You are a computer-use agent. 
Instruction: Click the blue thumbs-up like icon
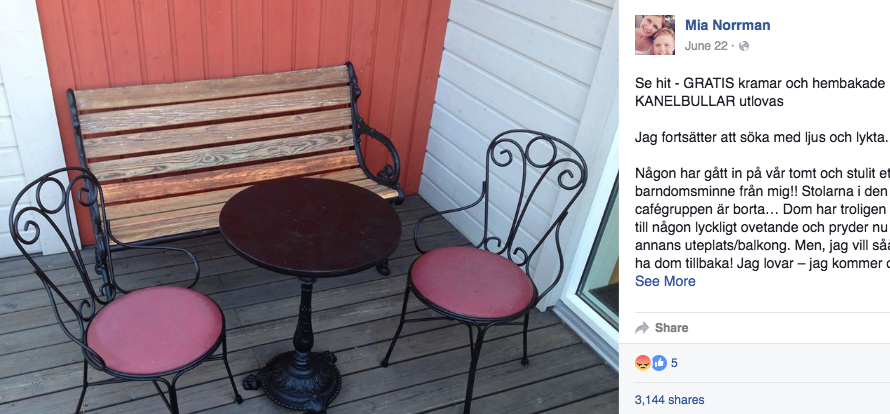(x=659, y=363)
